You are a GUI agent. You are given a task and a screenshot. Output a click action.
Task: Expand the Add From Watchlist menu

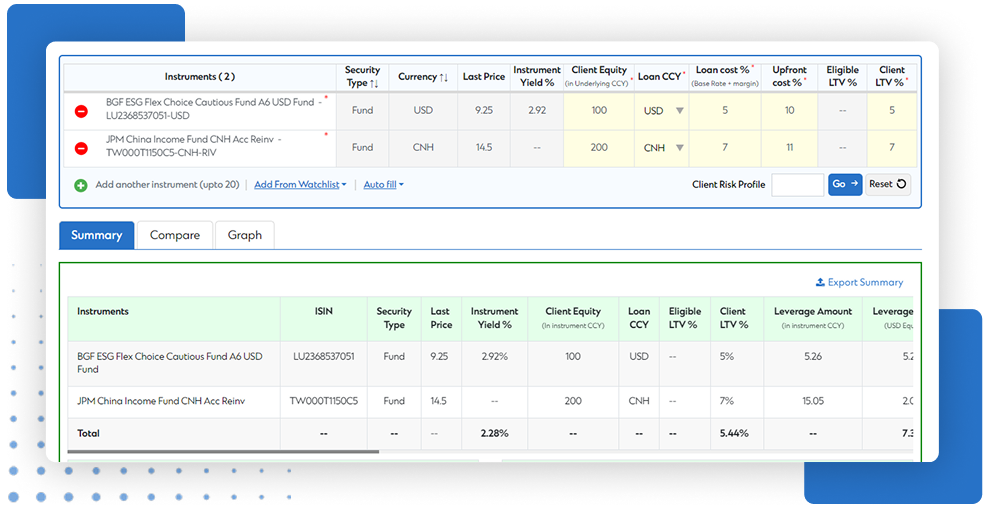300,184
